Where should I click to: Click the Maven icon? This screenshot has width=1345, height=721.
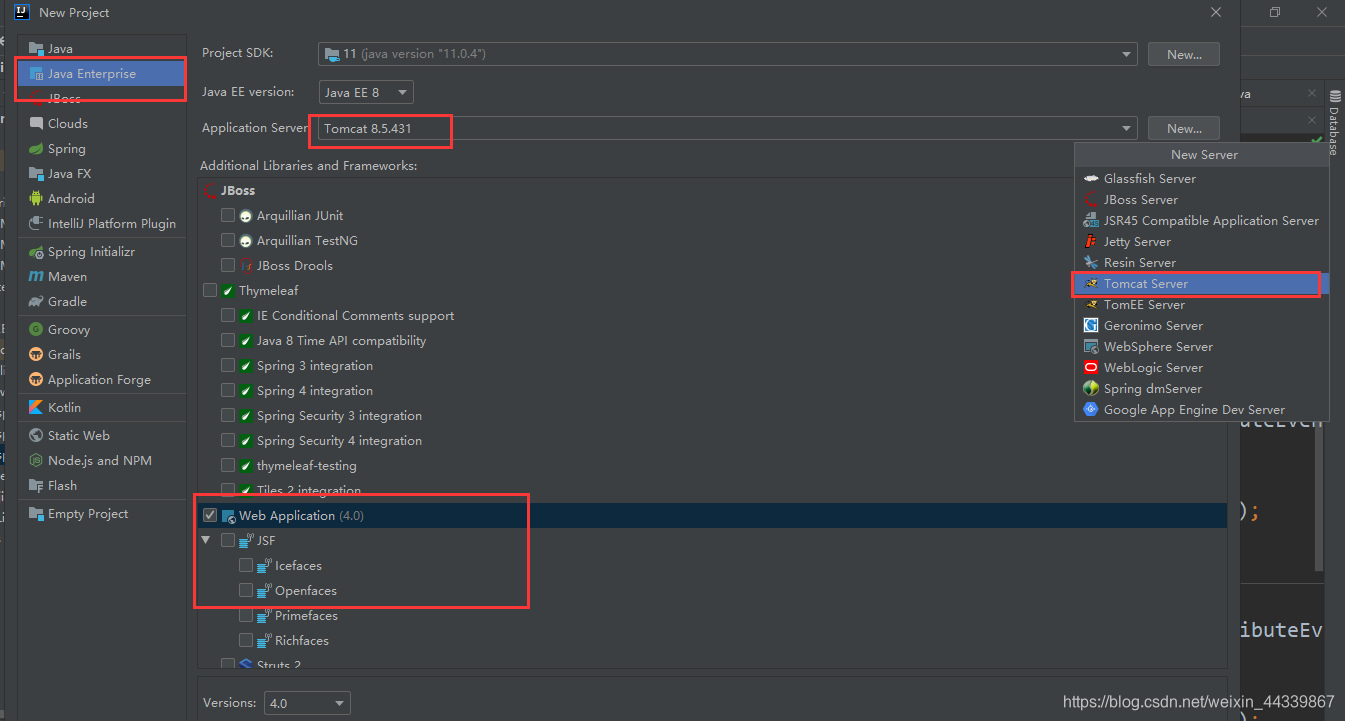click(x=37, y=276)
